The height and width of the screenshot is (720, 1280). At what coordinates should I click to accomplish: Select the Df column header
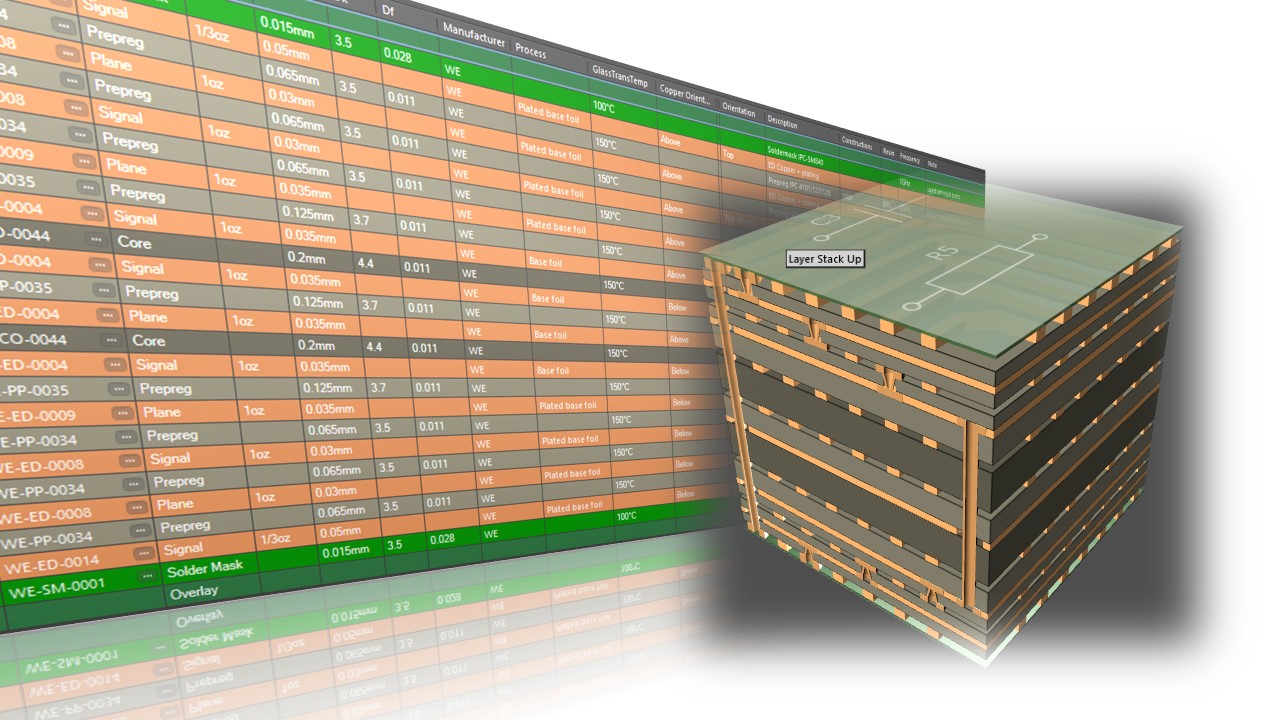pyautogui.click(x=389, y=10)
